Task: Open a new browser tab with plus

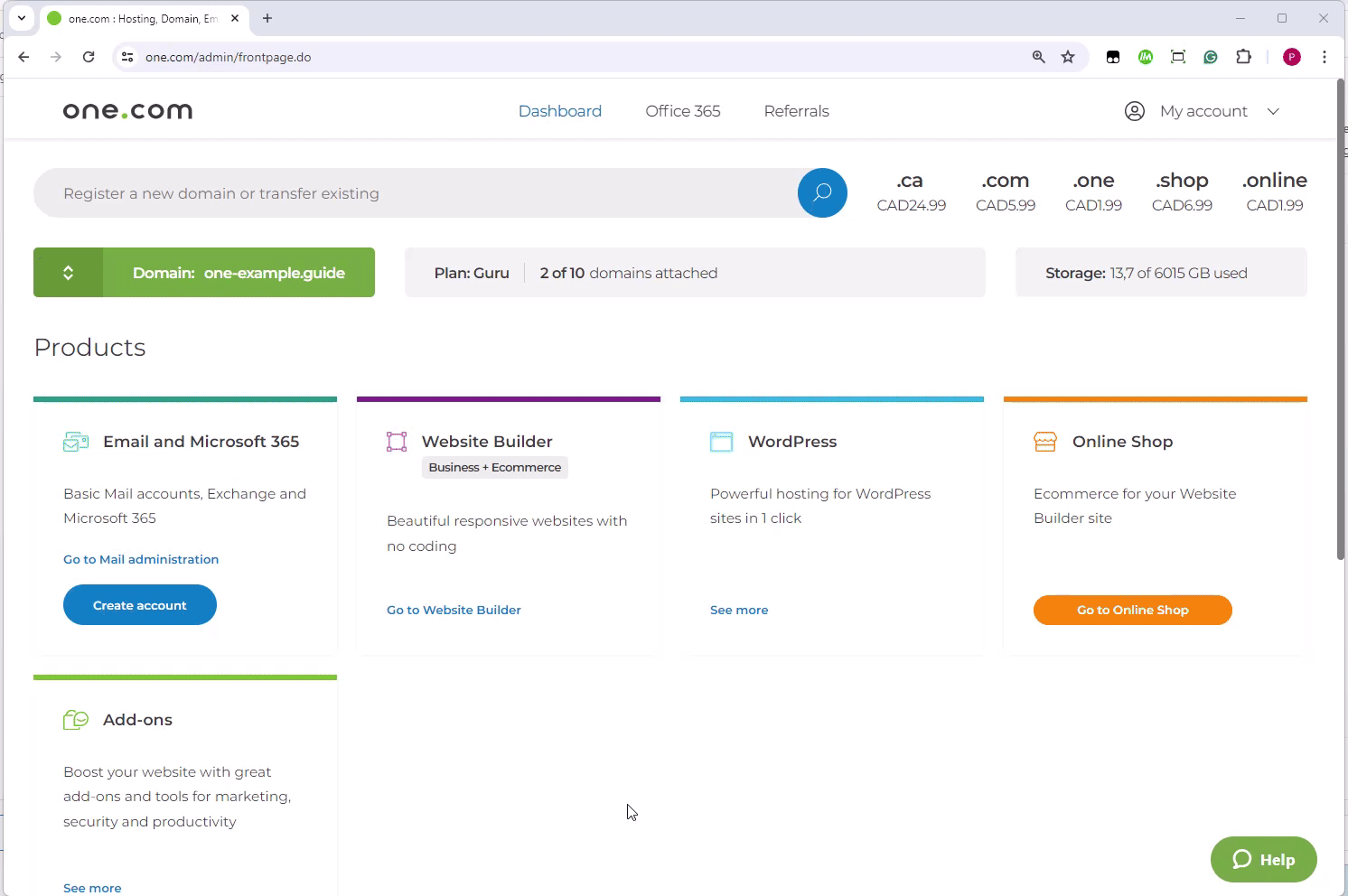Action: click(x=267, y=18)
